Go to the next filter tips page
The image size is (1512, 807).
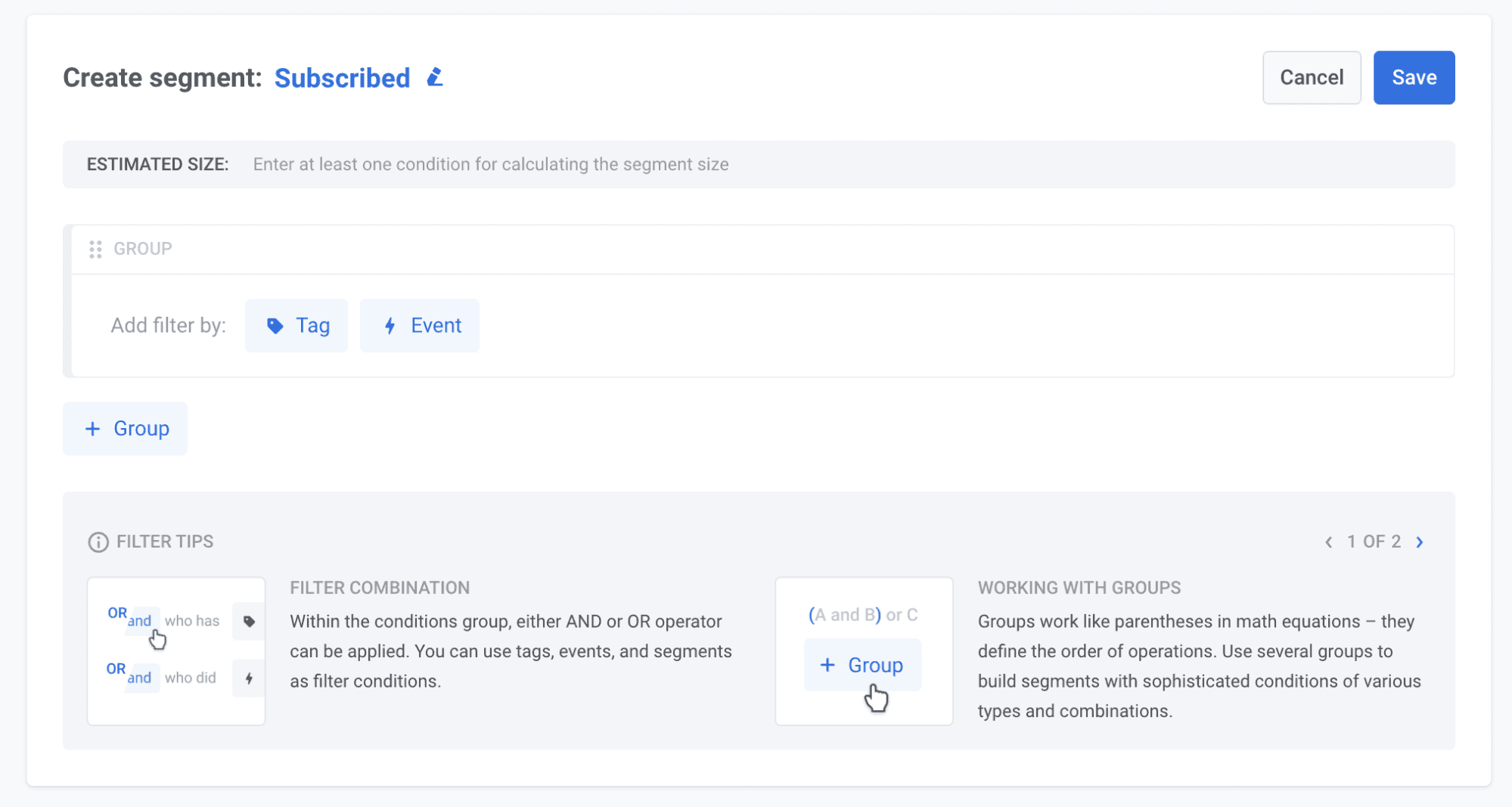(x=1420, y=542)
